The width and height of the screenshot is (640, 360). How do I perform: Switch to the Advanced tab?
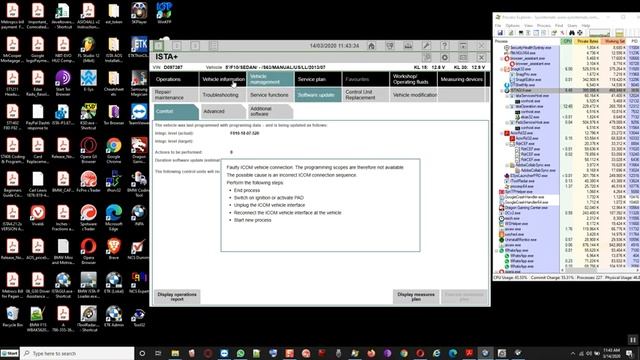pyautogui.click(x=223, y=111)
